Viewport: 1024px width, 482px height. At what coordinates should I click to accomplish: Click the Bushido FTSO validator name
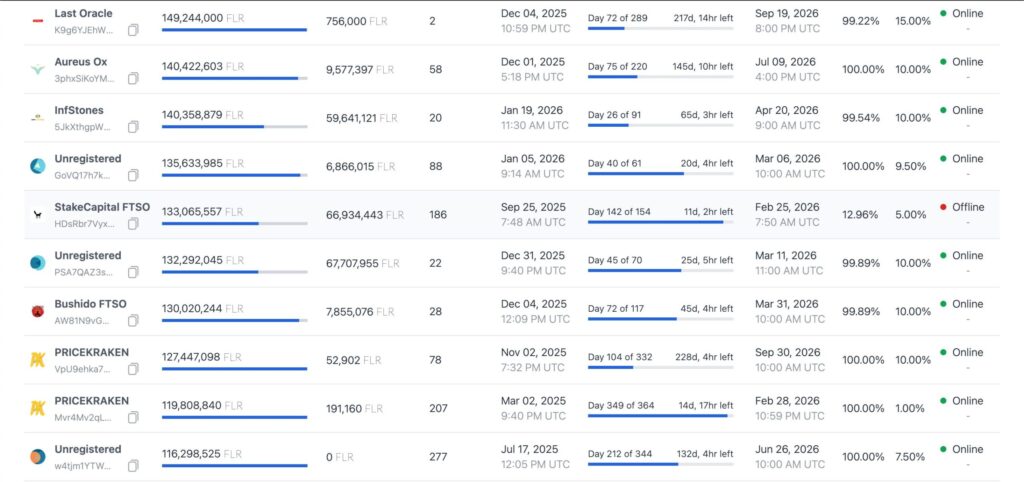[x=90, y=304]
